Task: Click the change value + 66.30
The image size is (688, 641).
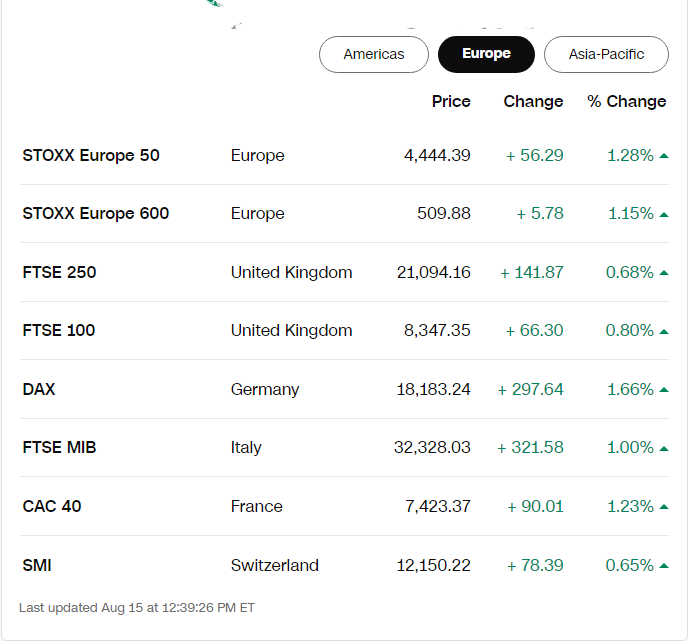Action: [x=534, y=330]
